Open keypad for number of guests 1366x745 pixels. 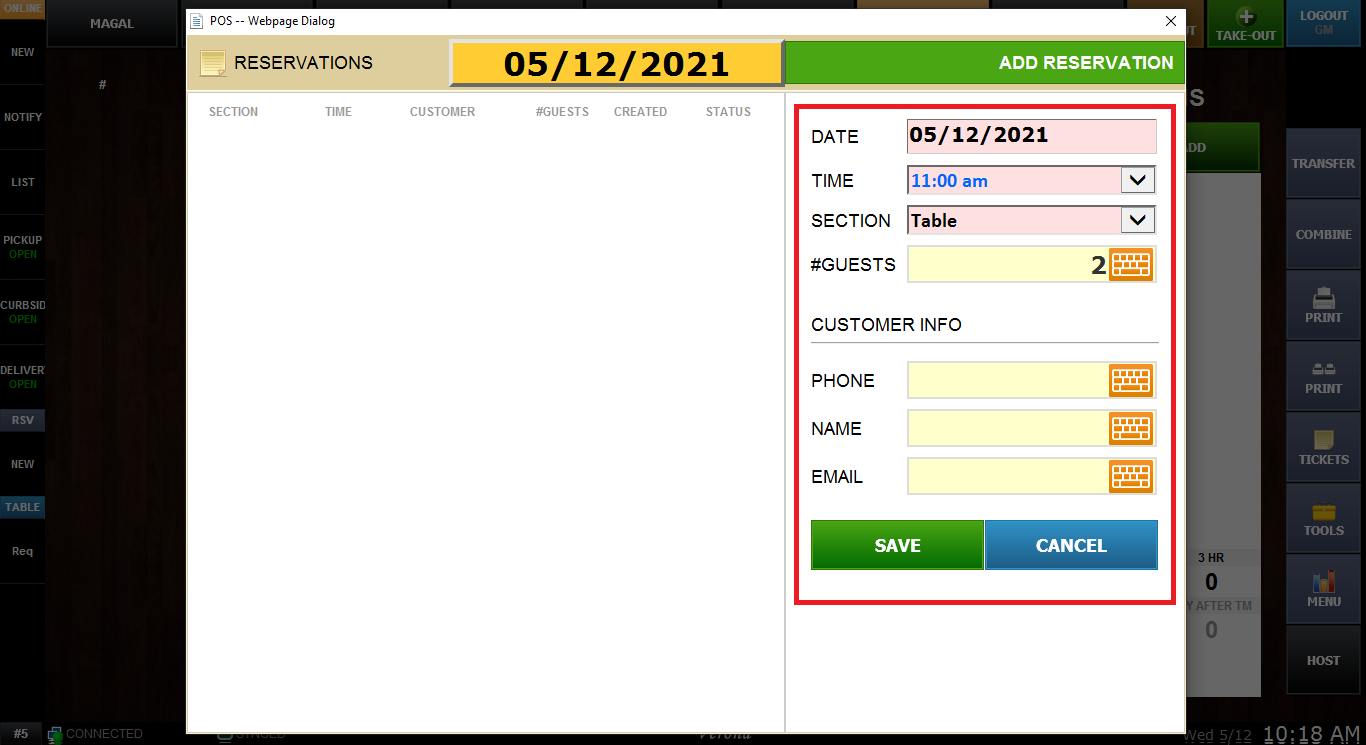tap(1131, 264)
